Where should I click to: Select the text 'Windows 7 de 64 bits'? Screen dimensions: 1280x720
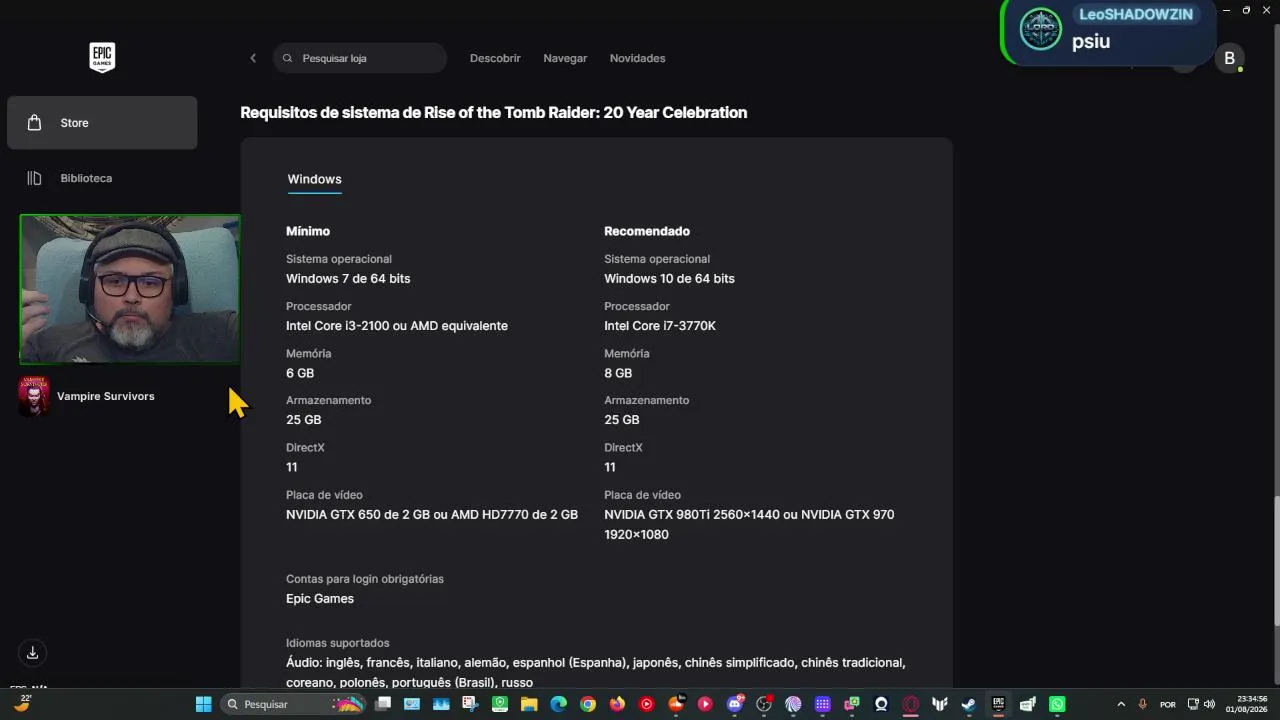(348, 279)
